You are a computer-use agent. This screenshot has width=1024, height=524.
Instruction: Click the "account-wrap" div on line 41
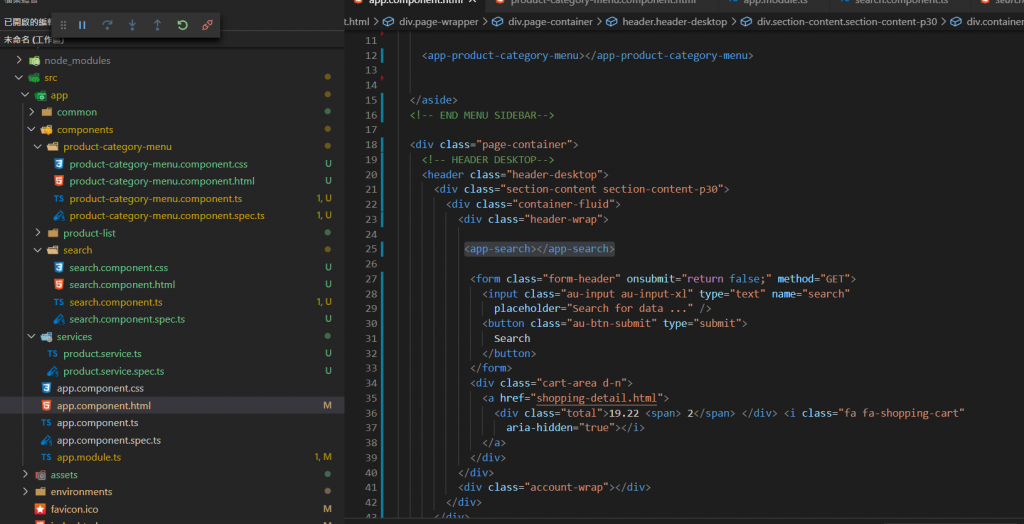tap(554, 487)
